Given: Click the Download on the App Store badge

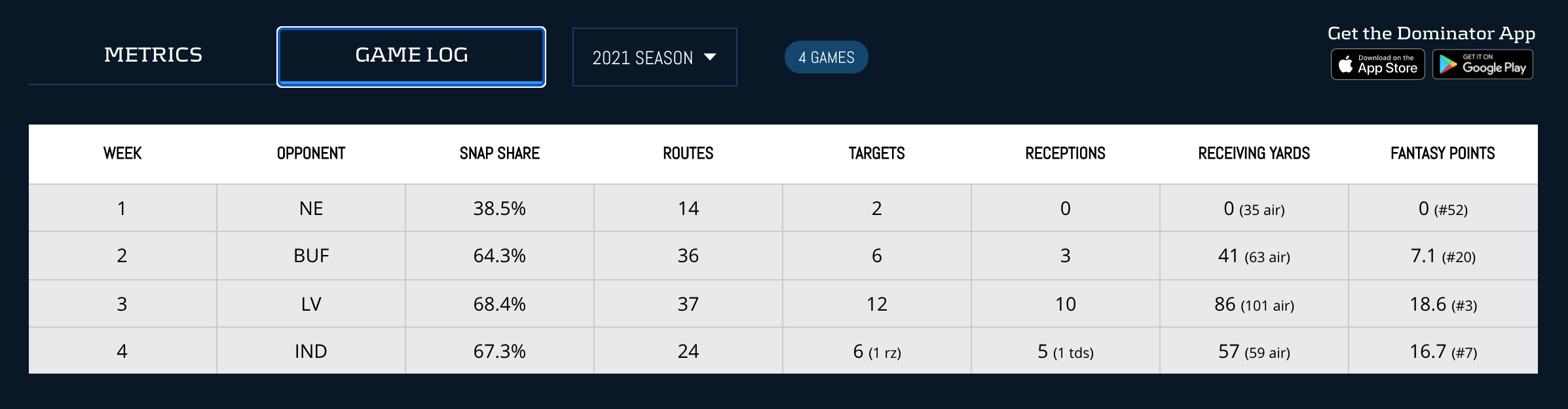Looking at the screenshot, I should tap(1377, 64).
